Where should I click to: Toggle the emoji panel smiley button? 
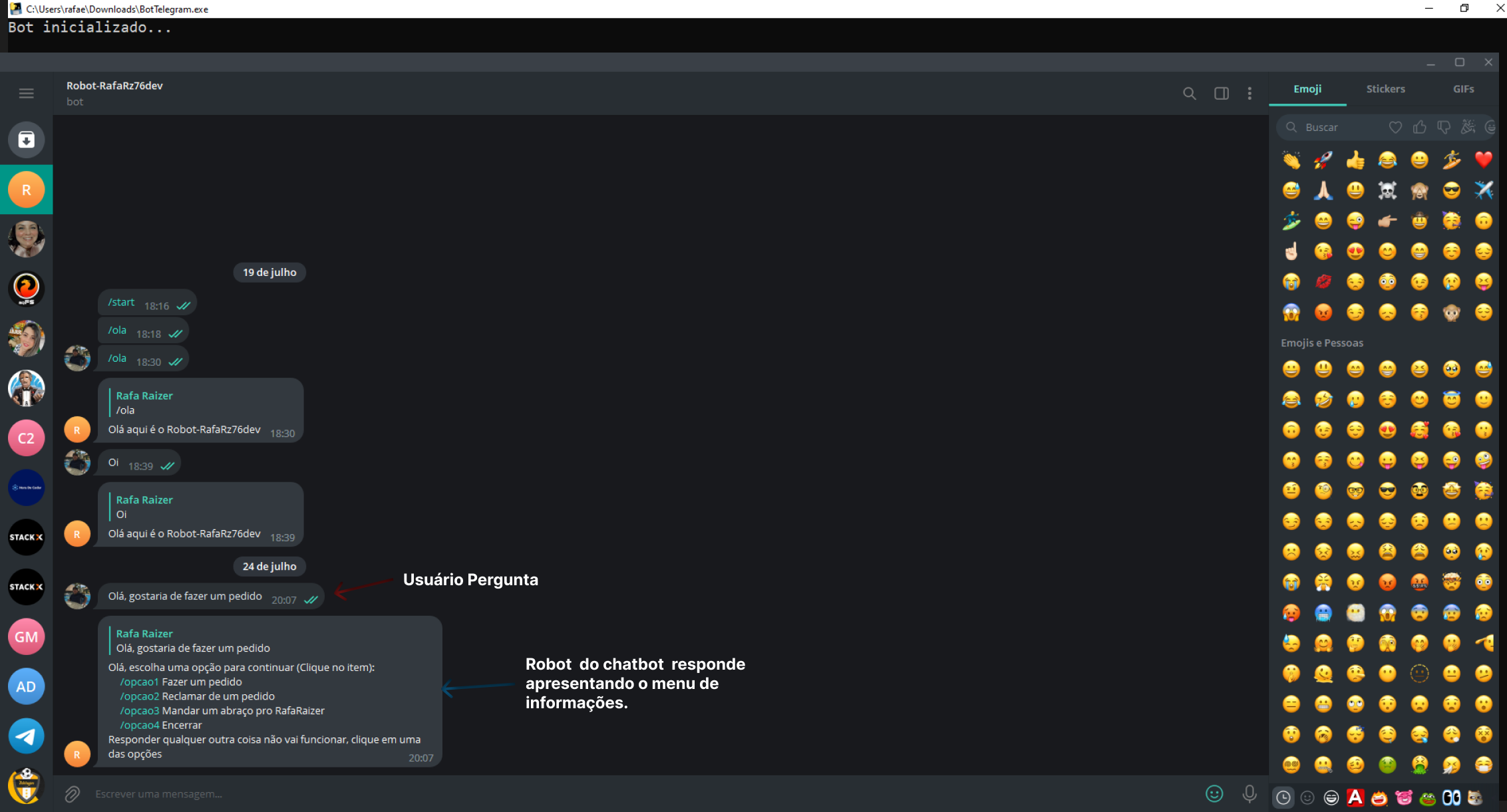click(1214, 793)
